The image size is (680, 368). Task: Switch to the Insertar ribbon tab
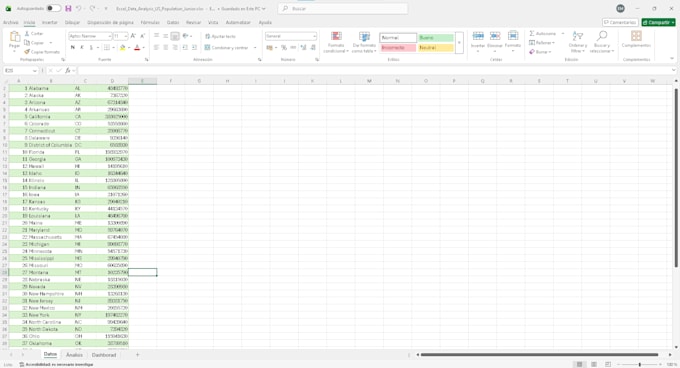(x=50, y=23)
